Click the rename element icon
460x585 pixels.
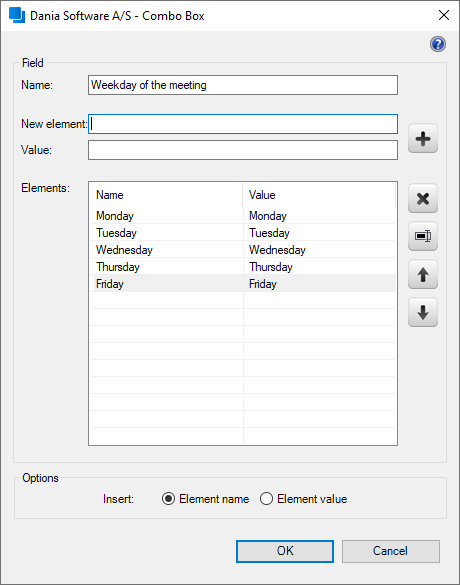(x=423, y=236)
